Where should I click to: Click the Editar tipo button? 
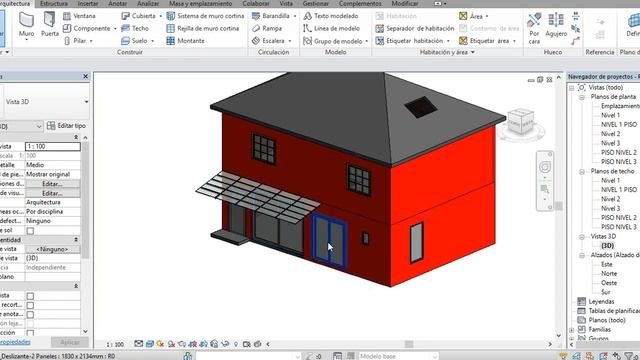[x=67, y=126]
